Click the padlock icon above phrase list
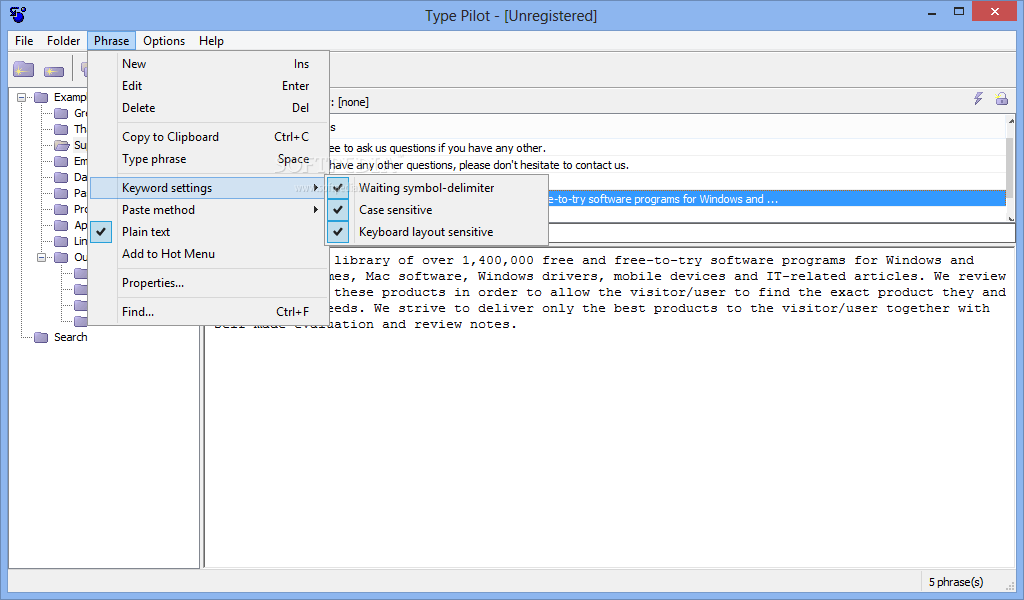 pyautogui.click(x=1001, y=99)
